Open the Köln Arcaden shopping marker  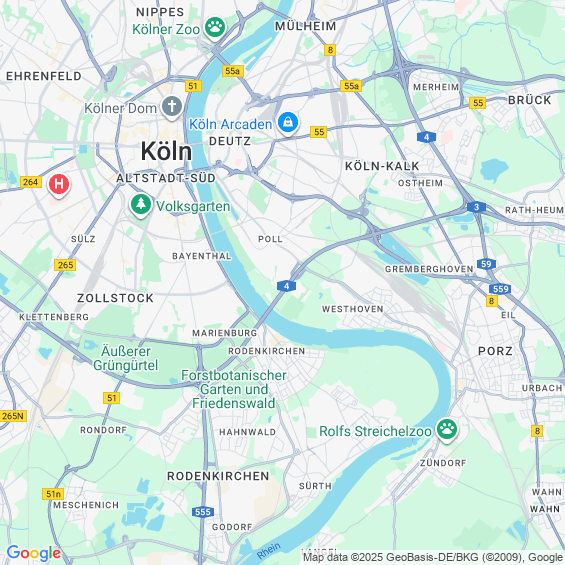[288, 123]
